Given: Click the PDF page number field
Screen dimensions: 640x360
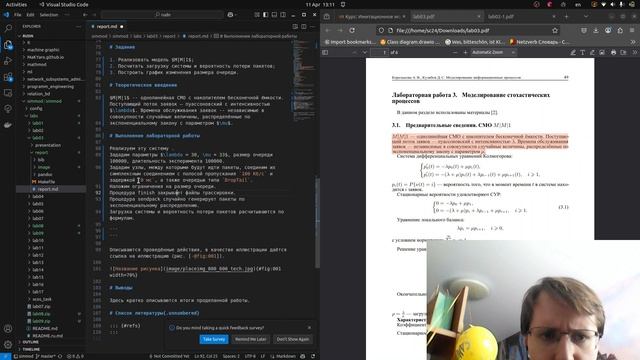Looking at the screenshot, I should (x=380, y=53).
